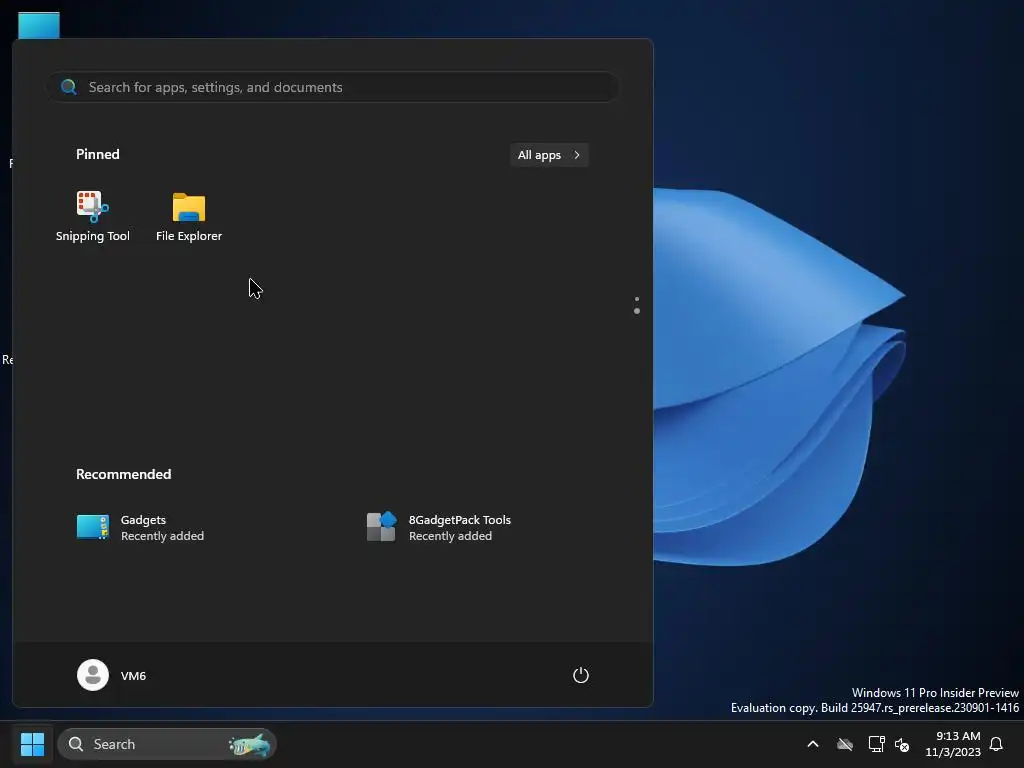Focus the Start menu search field
This screenshot has width=1024, height=768.
coord(333,87)
